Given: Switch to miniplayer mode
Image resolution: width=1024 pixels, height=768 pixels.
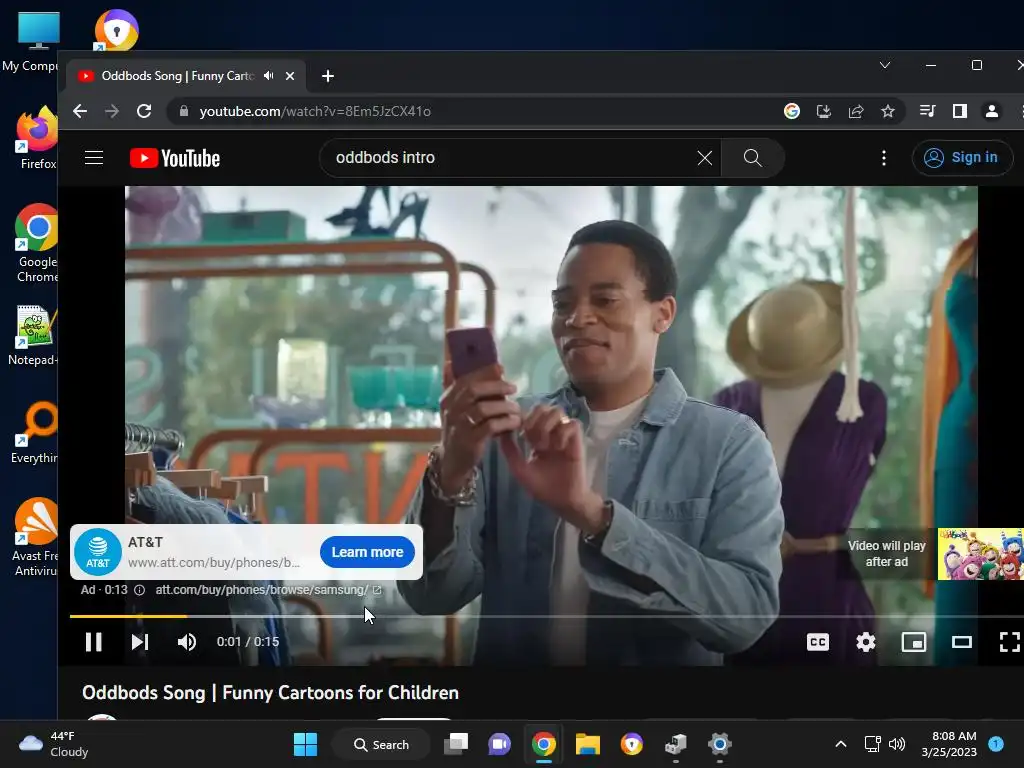Looking at the screenshot, I should (x=914, y=642).
